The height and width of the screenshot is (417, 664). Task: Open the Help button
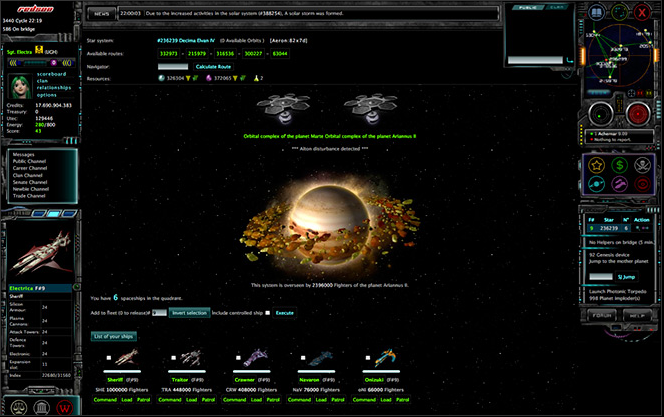(637, 315)
